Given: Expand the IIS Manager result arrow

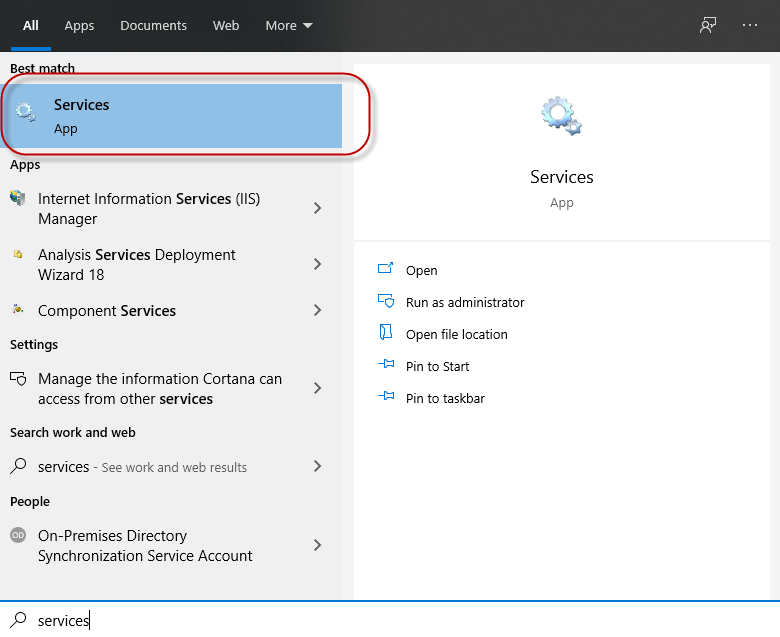Looking at the screenshot, I should click(317, 208).
